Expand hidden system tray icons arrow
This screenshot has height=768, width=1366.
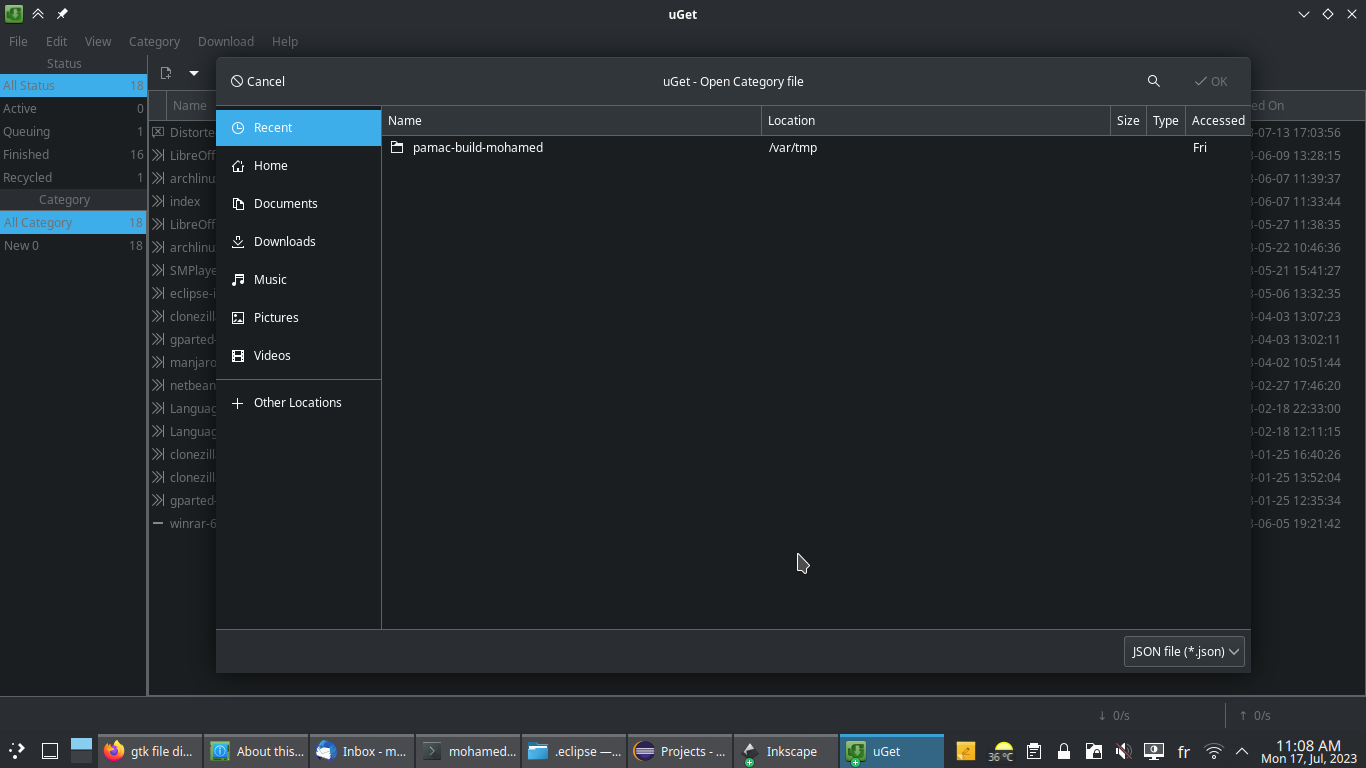coord(1242,751)
